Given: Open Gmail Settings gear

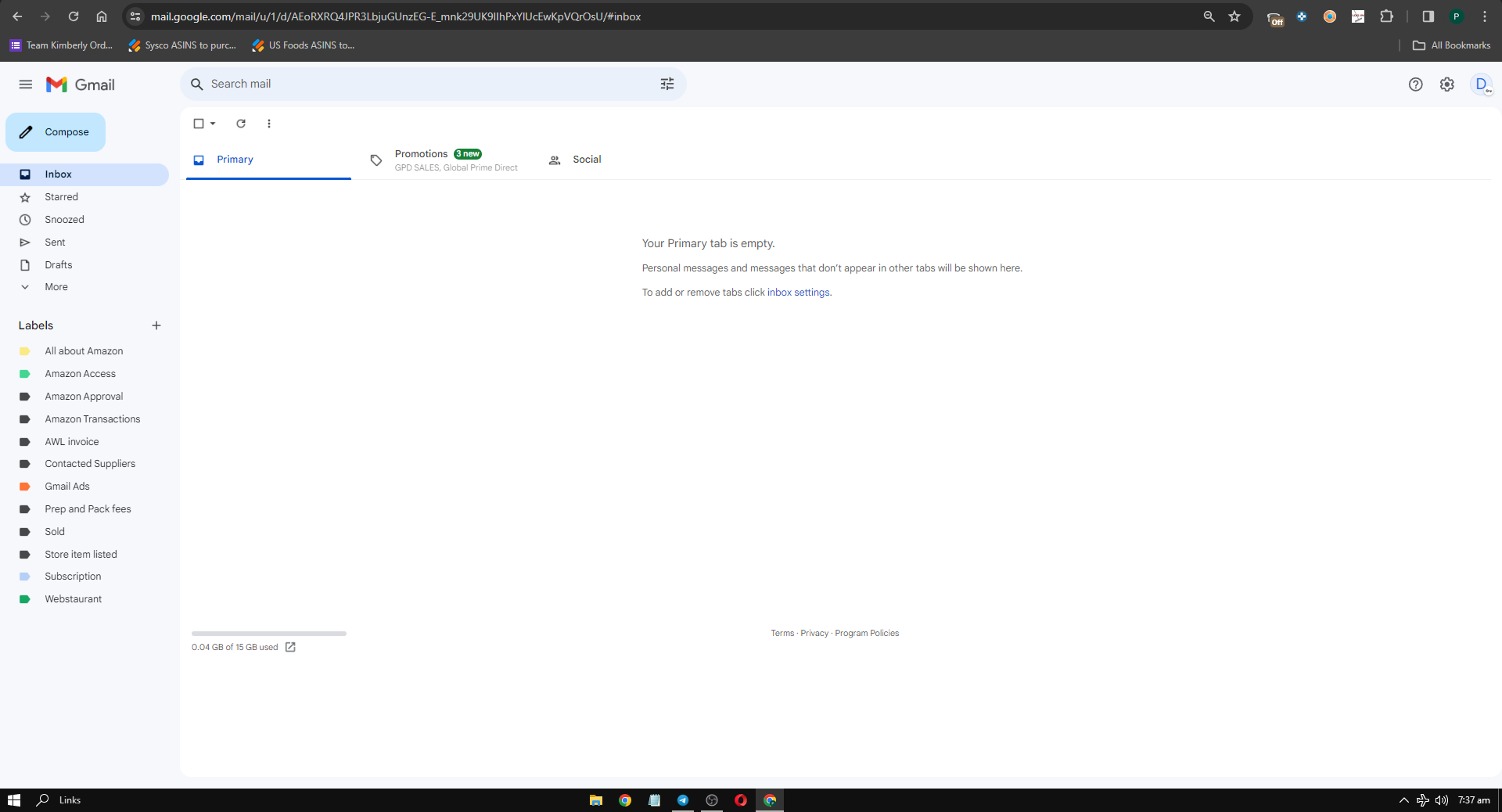Looking at the screenshot, I should tap(1447, 84).
